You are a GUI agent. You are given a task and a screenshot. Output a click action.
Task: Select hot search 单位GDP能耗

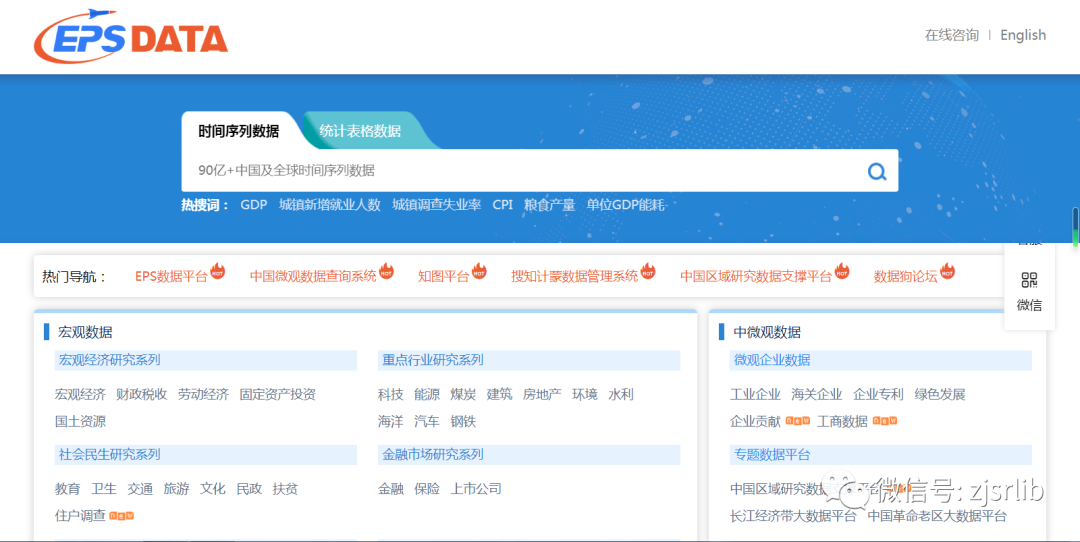pyautogui.click(x=625, y=205)
